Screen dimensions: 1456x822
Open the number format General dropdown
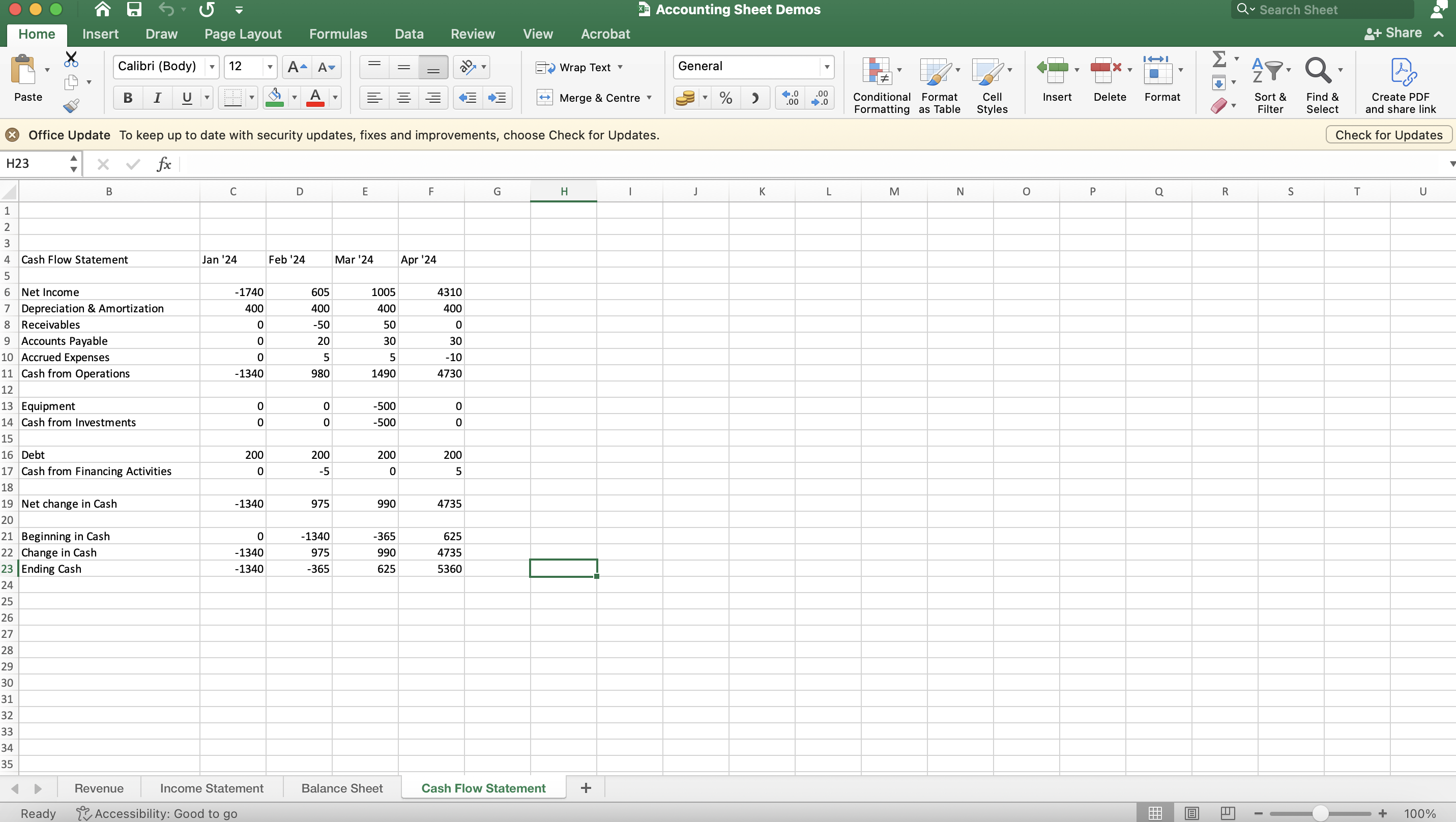pos(827,67)
